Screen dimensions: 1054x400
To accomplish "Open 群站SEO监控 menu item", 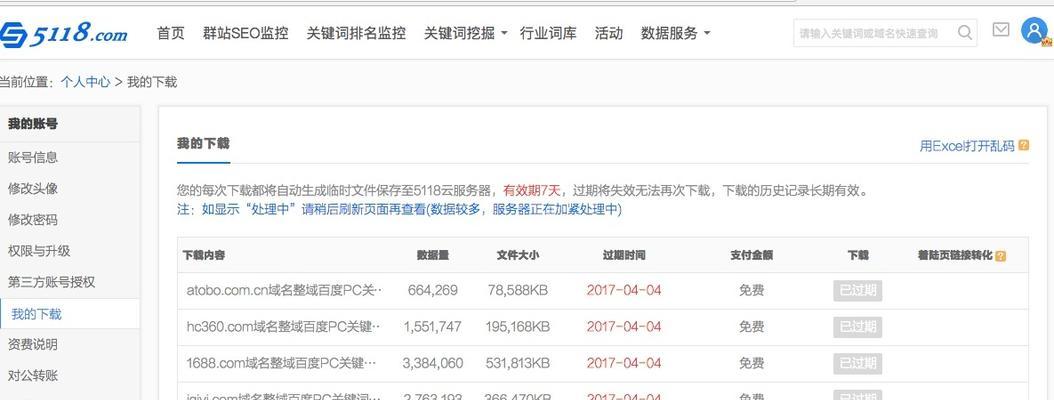I will coord(246,33).
